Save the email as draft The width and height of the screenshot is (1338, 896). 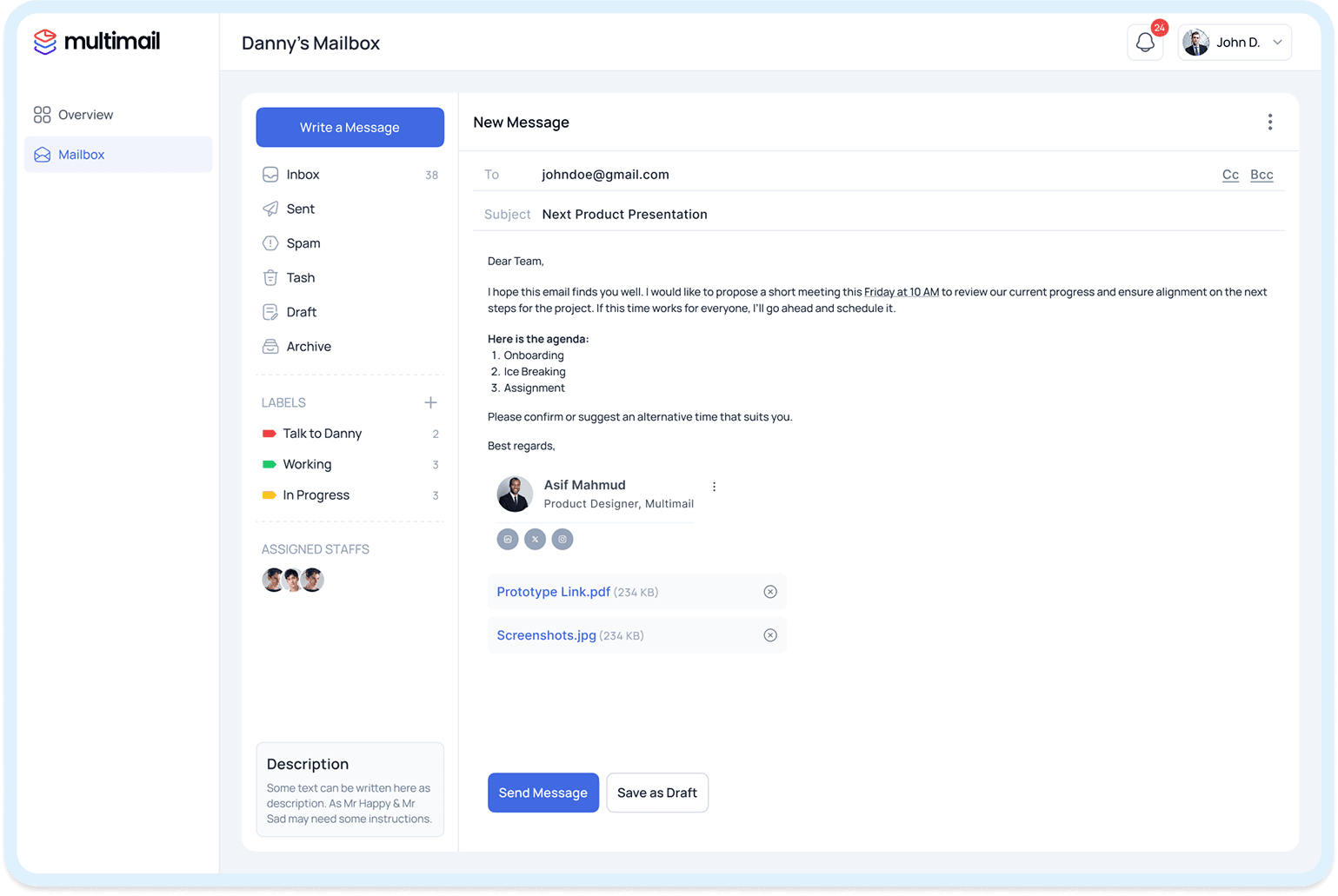(656, 792)
